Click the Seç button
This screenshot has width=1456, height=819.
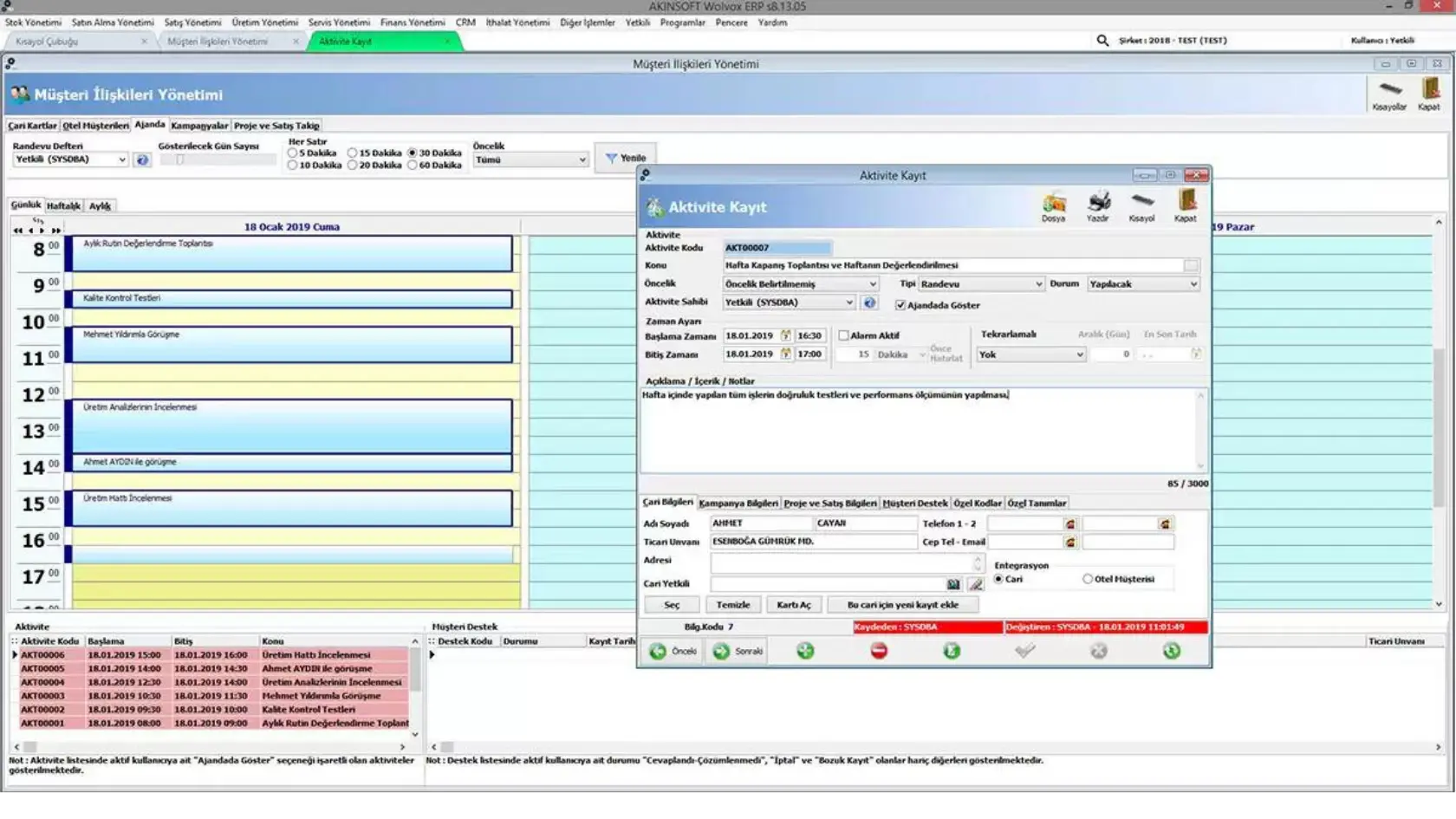click(672, 605)
